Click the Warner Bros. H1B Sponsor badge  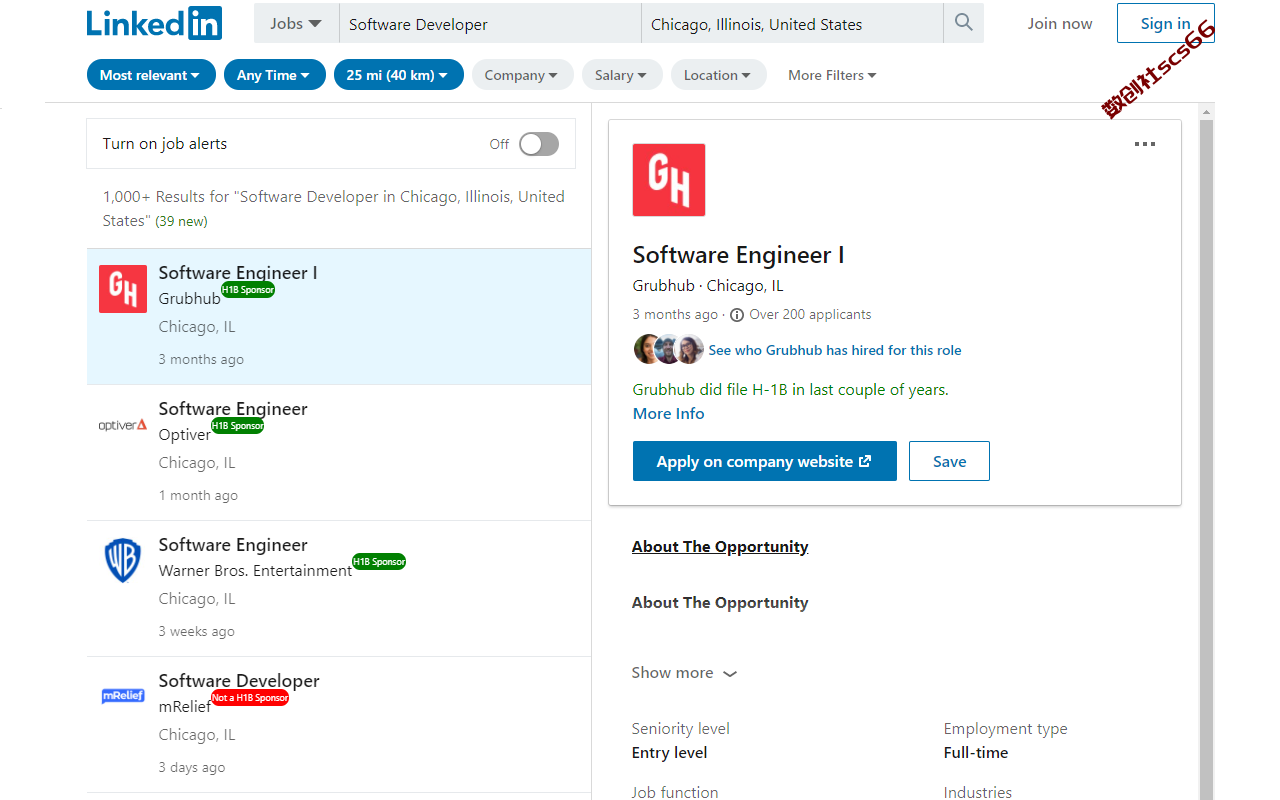pos(379,562)
